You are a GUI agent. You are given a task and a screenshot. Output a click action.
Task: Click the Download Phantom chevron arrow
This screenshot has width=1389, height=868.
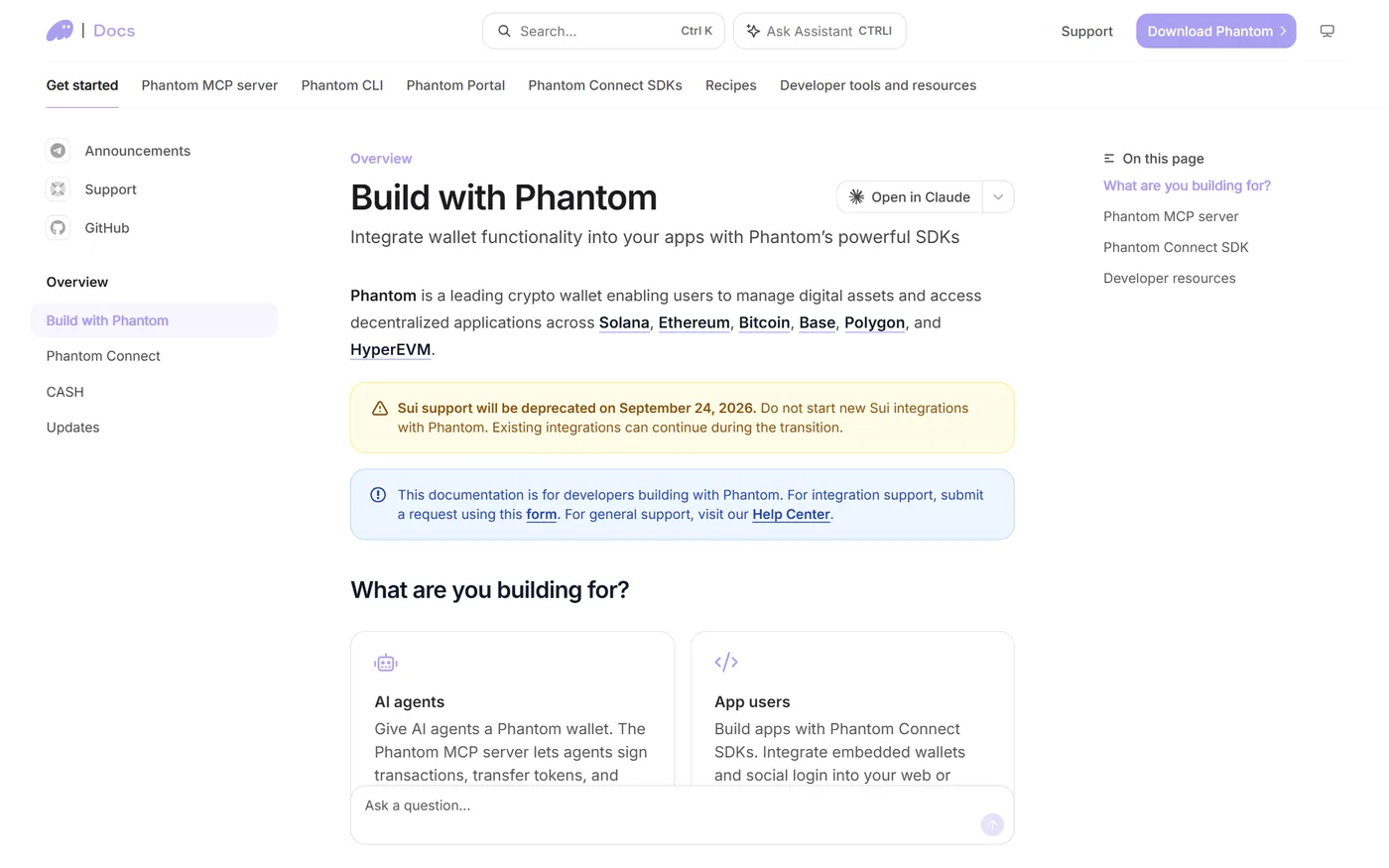[1283, 31]
